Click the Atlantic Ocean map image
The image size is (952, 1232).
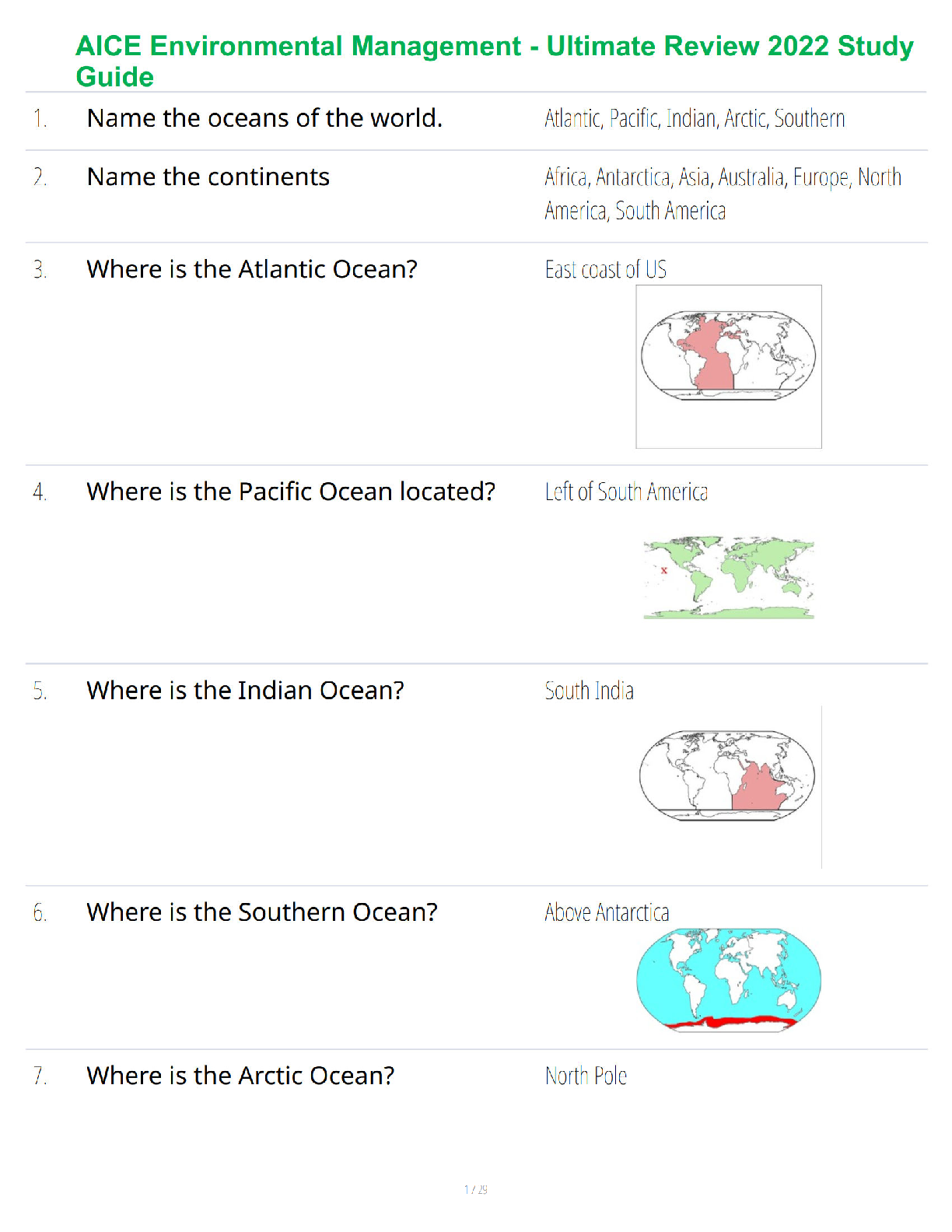point(728,366)
